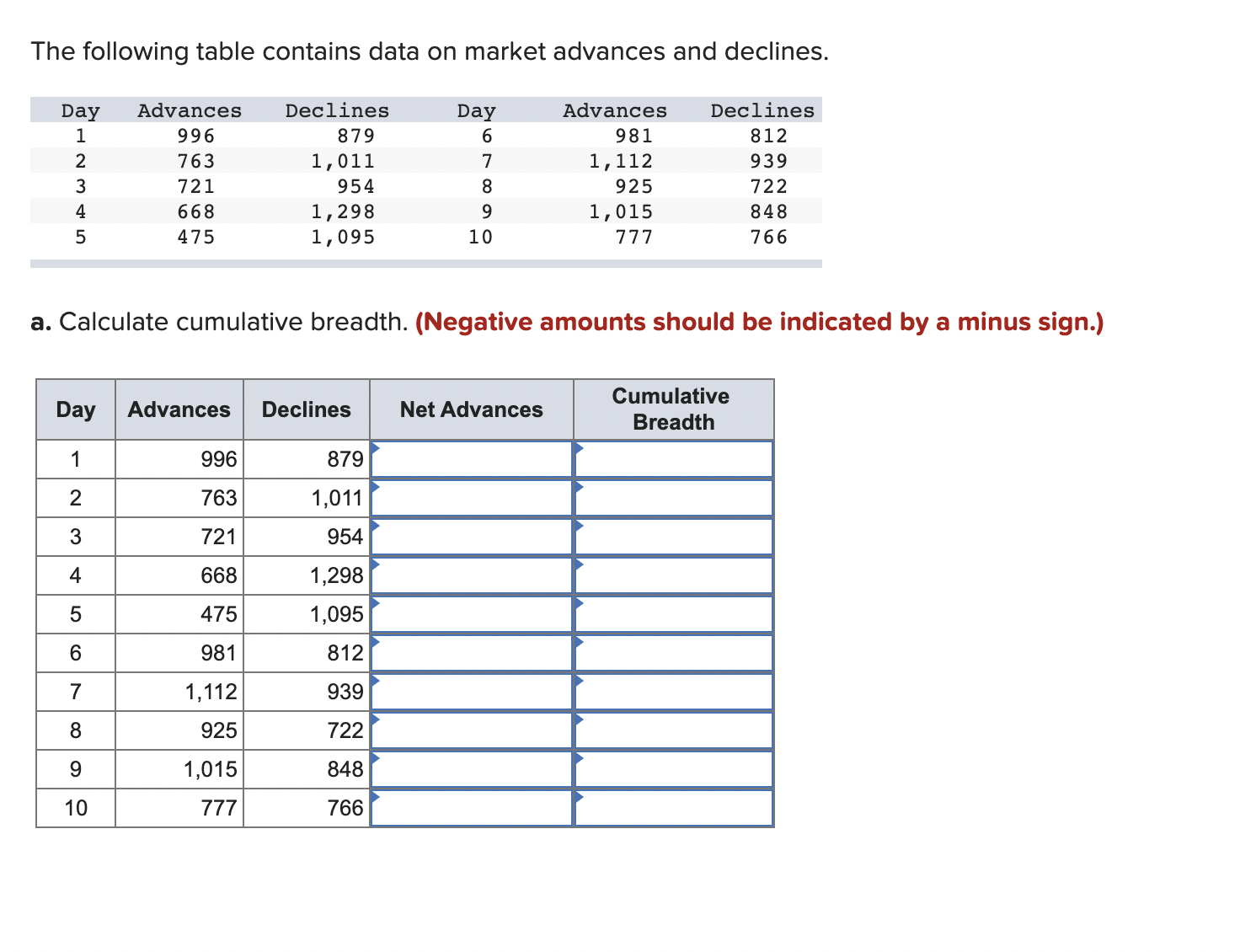Image resolution: width=1240 pixels, height=952 pixels.
Task: Click the Day 5 Declines value 1,095
Action: click(x=336, y=614)
